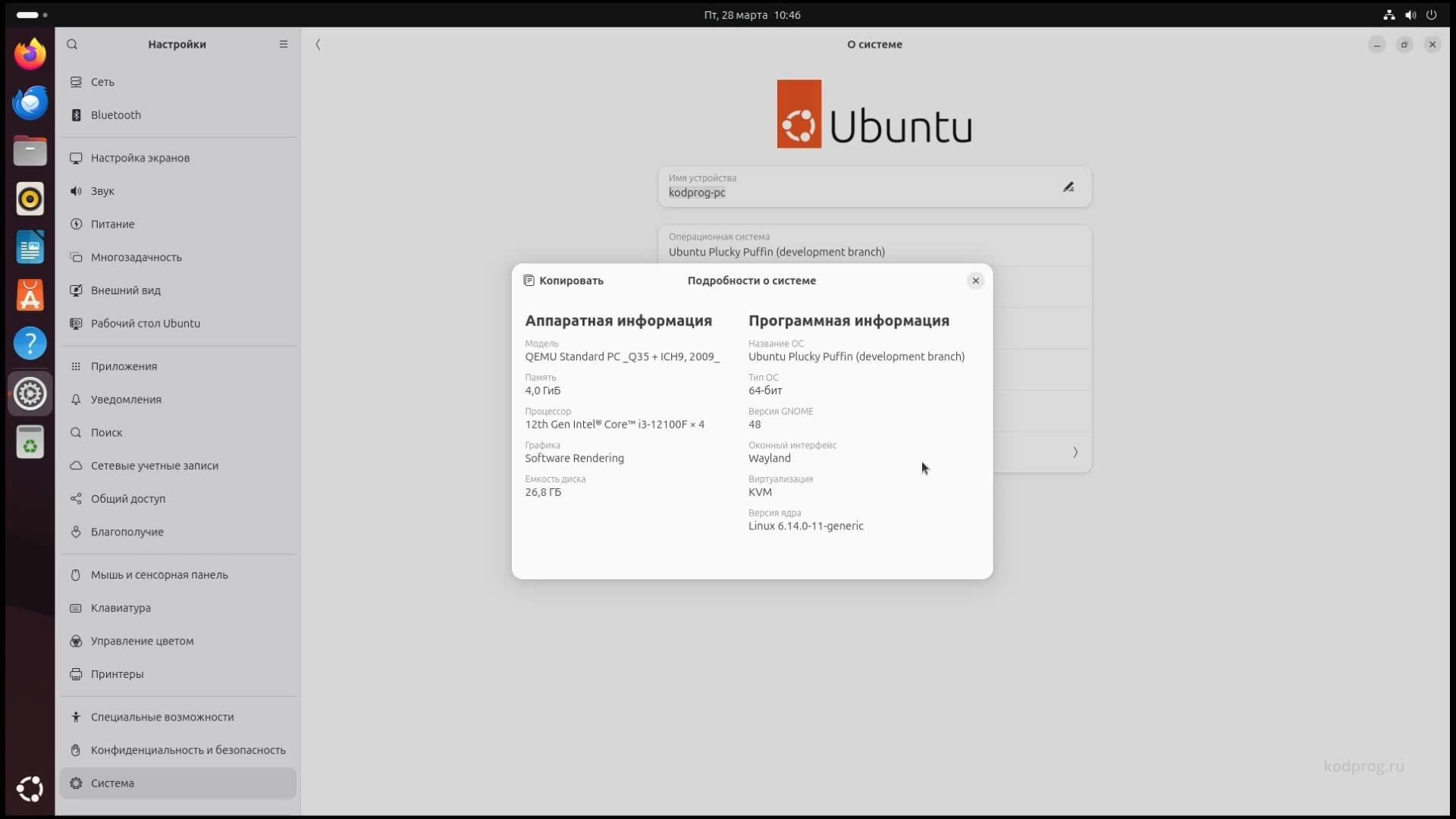The height and width of the screenshot is (819, 1456).
Task: Open Приложения settings
Action: click(x=178, y=366)
